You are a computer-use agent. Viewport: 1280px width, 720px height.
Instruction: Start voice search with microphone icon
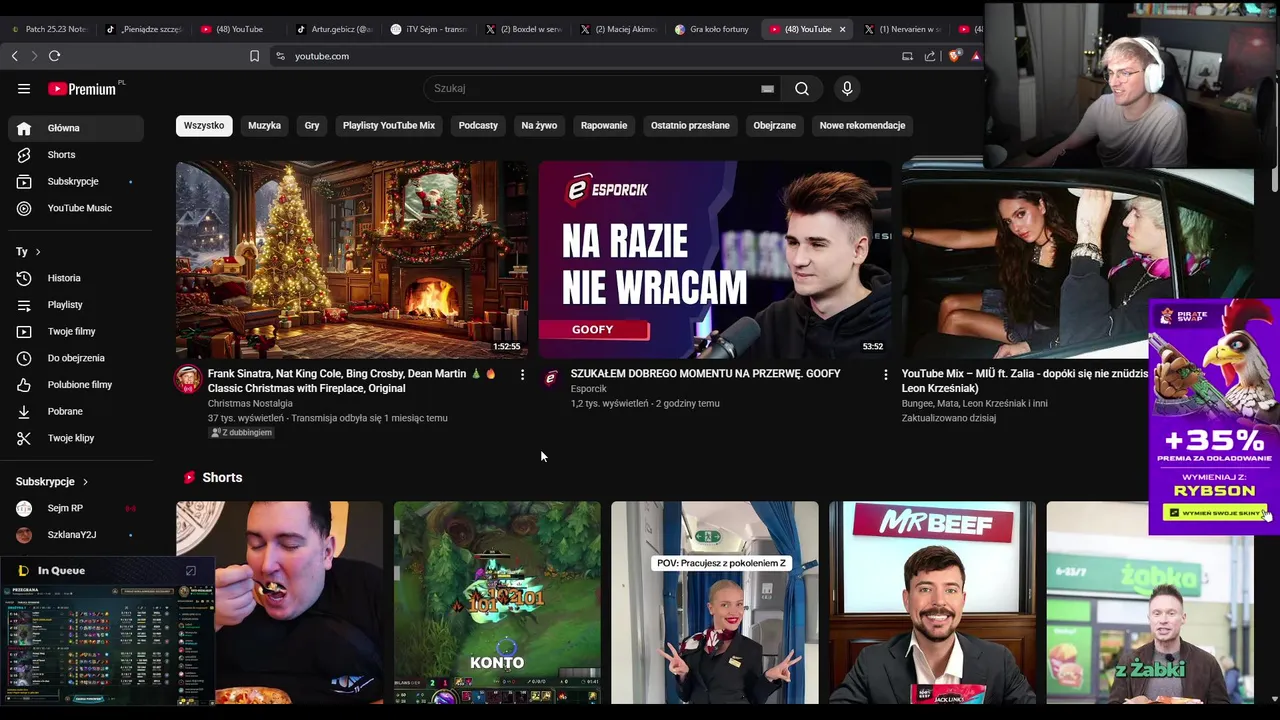click(x=847, y=88)
